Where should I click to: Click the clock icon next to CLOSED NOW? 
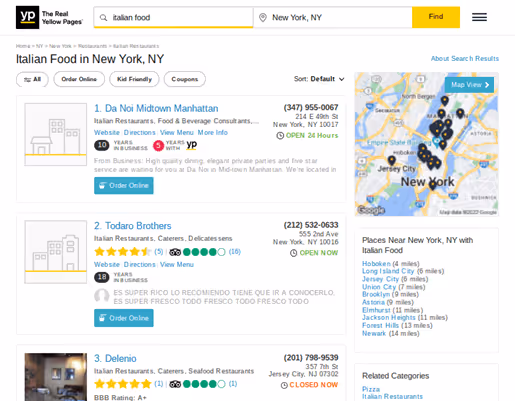pyautogui.click(x=284, y=385)
